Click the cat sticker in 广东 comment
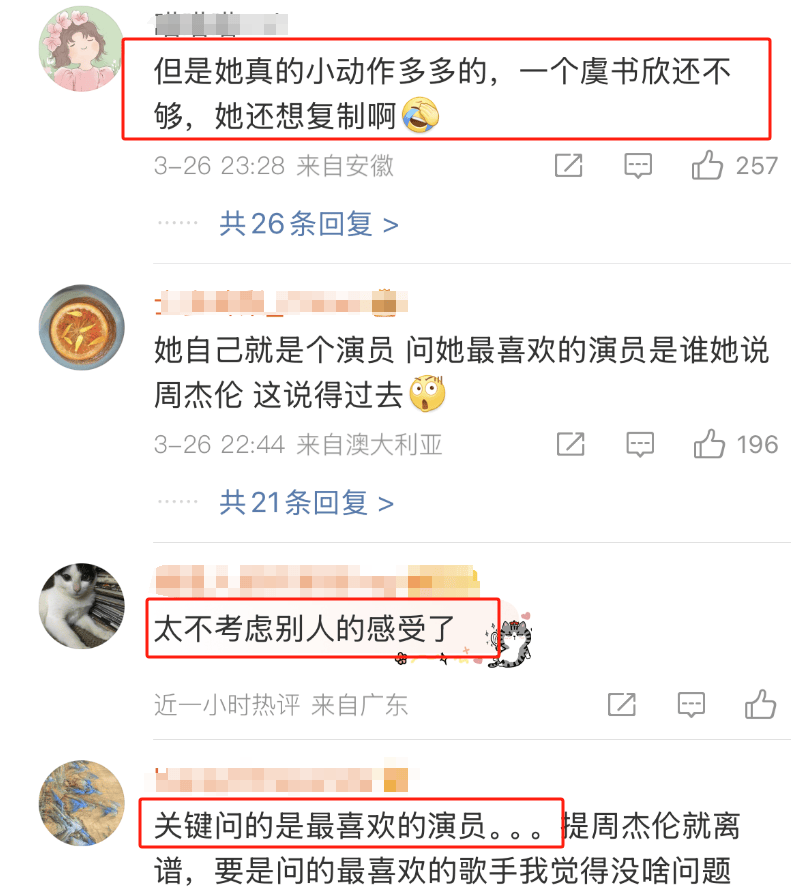The width and height of the screenshot is (791, 888). (511, 642)
